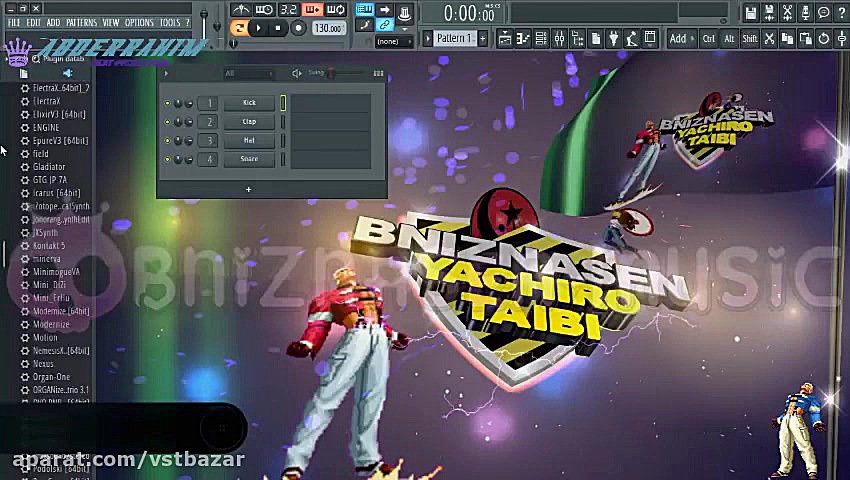Viewport: 850px width, 480px height.
Task: Click the record button in the transport
Action: (x=298, y=28)
